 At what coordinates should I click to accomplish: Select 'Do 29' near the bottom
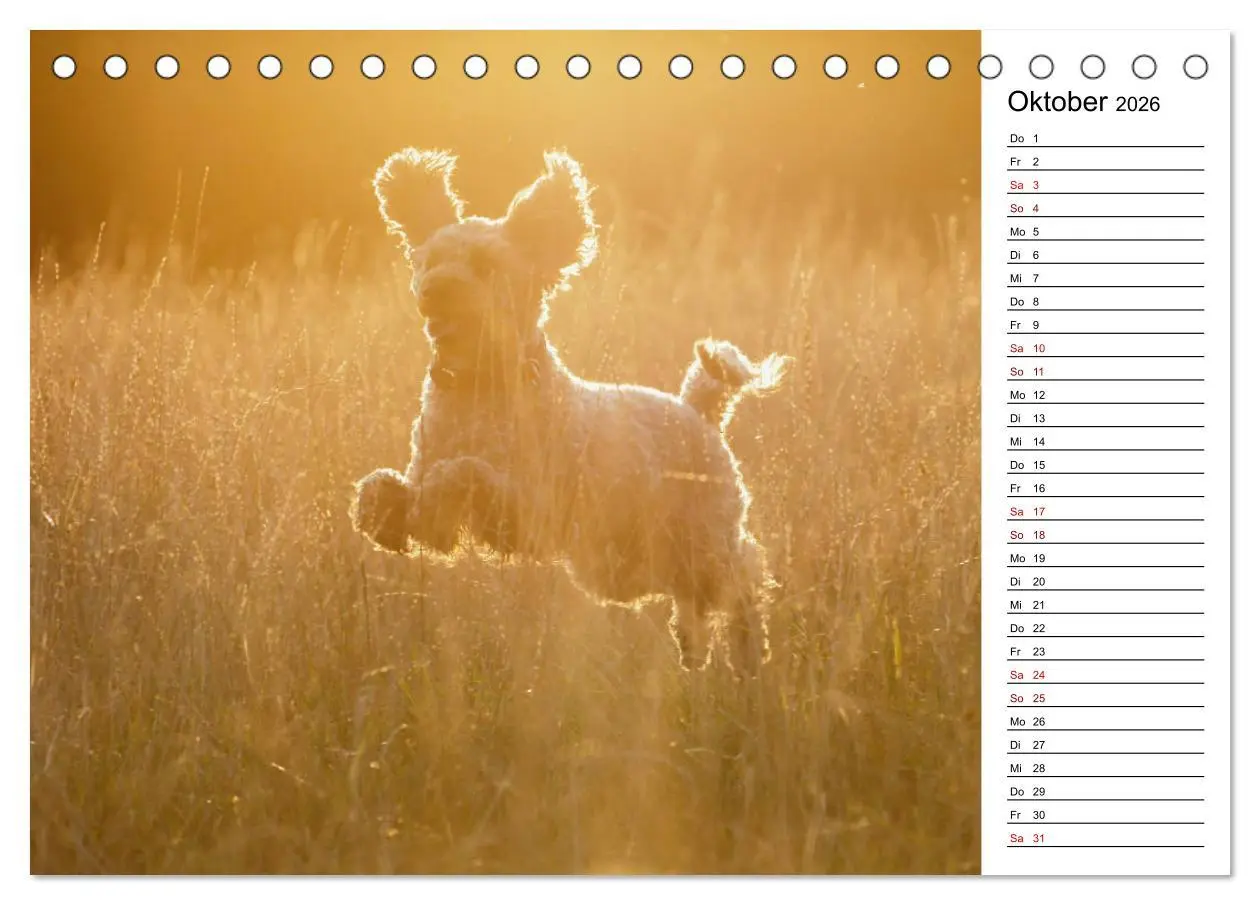(1105, 791)
